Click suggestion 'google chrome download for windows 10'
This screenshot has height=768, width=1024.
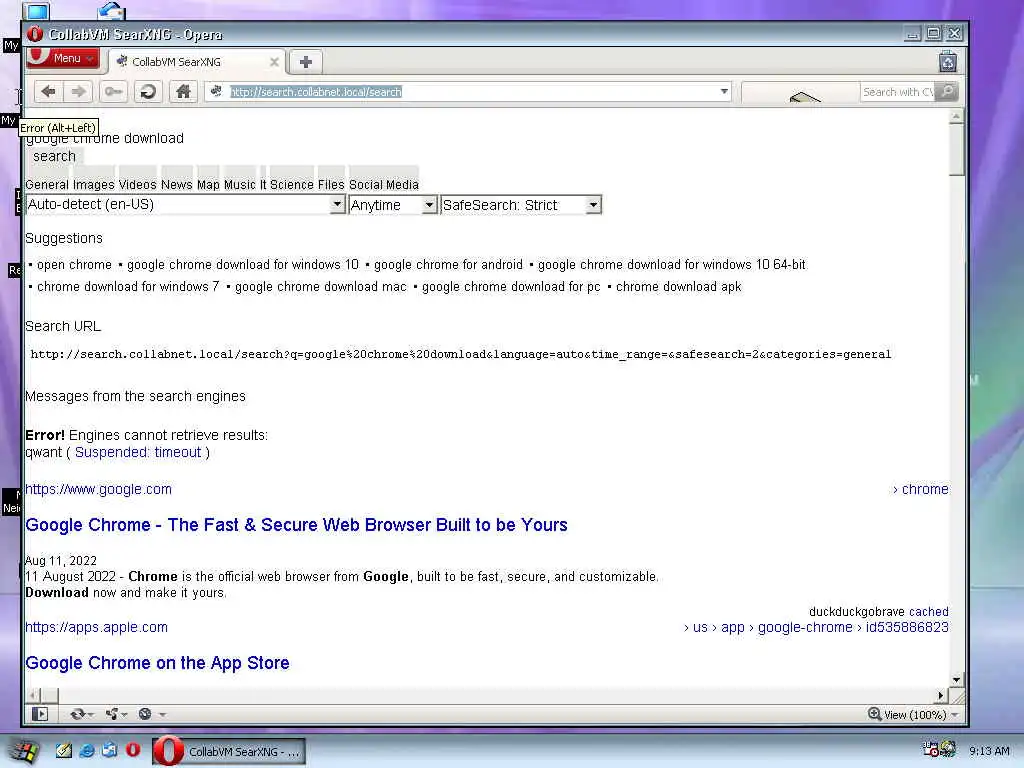[243, 264]
